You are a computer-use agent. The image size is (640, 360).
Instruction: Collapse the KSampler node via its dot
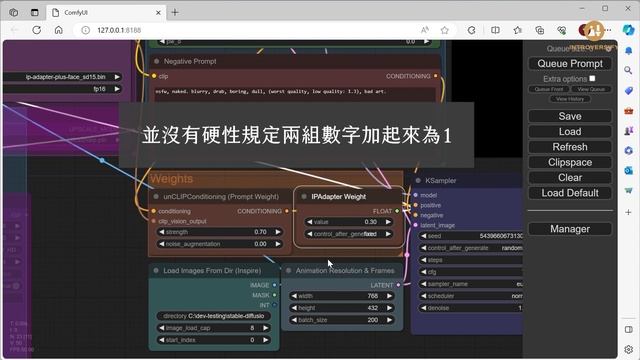click(x=418, y=180)
